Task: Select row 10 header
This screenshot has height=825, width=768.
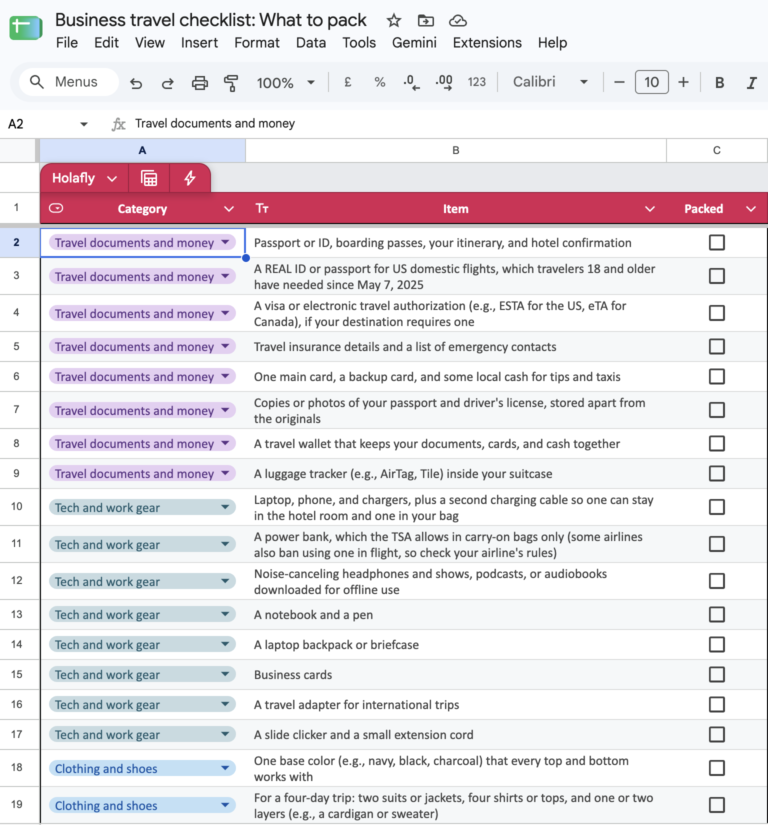Action: click(17, 507)
